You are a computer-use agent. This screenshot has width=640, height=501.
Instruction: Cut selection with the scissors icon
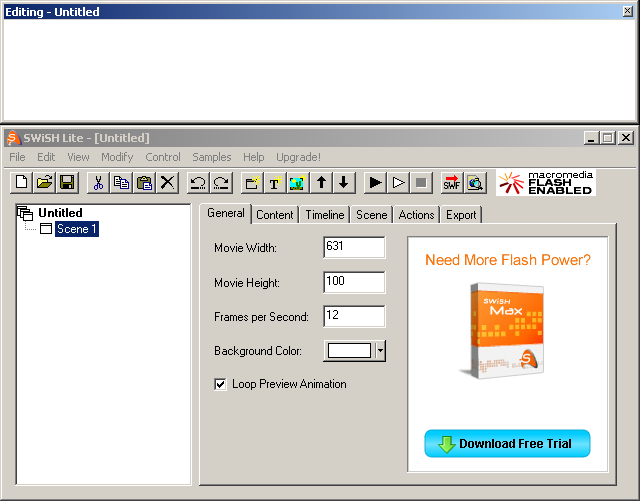click(98, 182)
